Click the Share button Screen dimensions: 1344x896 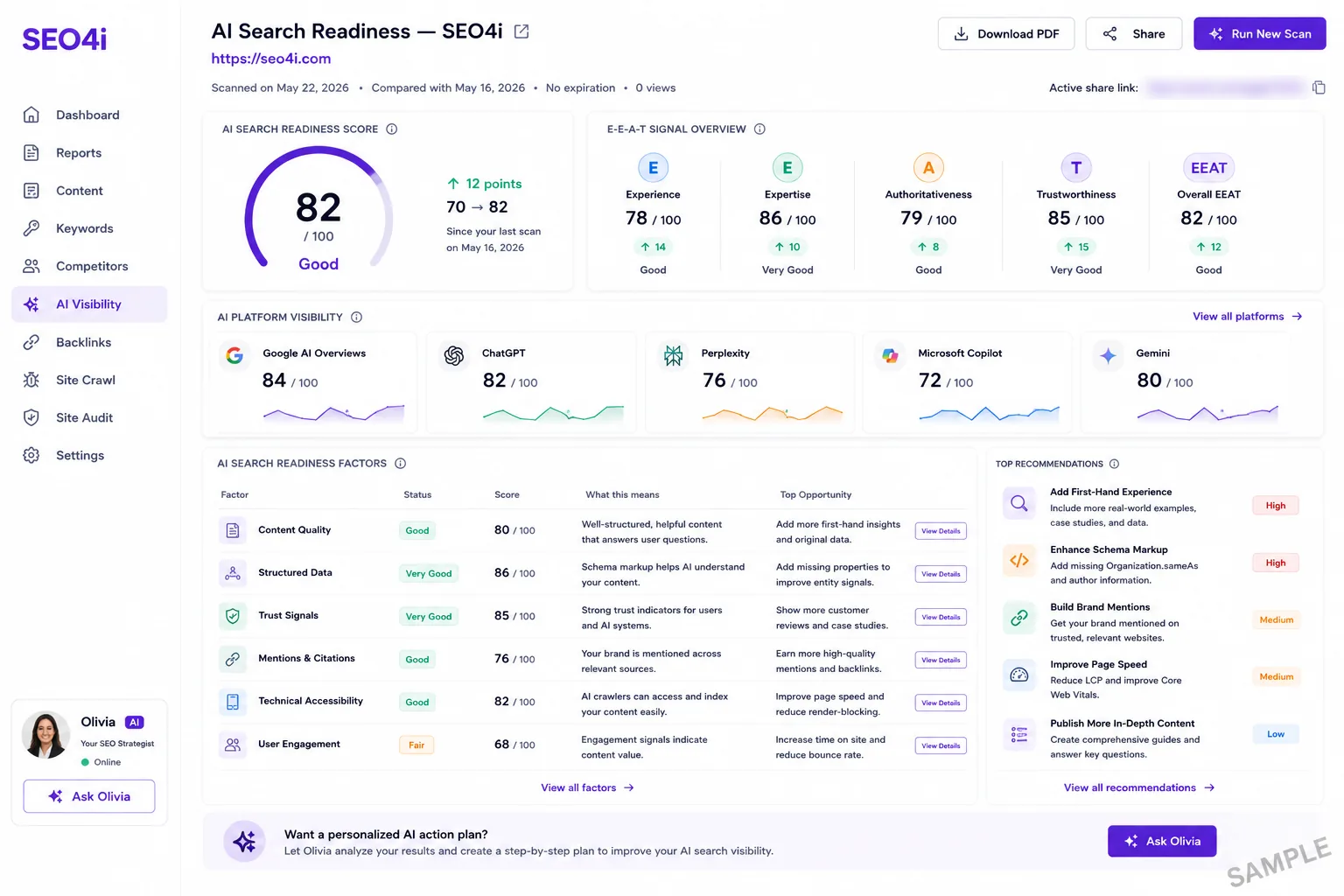tap(1134, 33)
